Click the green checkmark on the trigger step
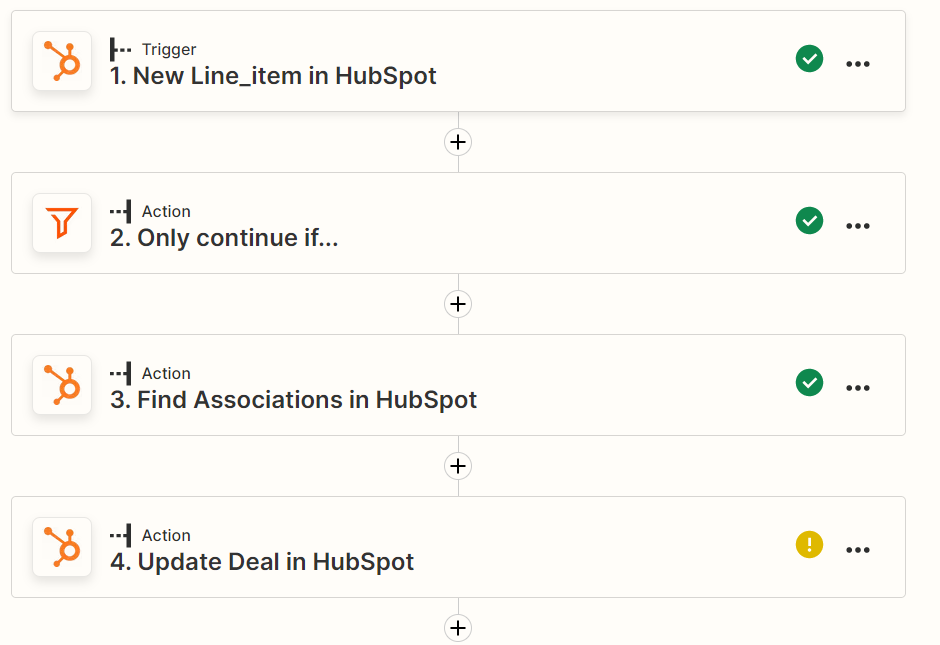940x645 pixels. coord(809,59)
